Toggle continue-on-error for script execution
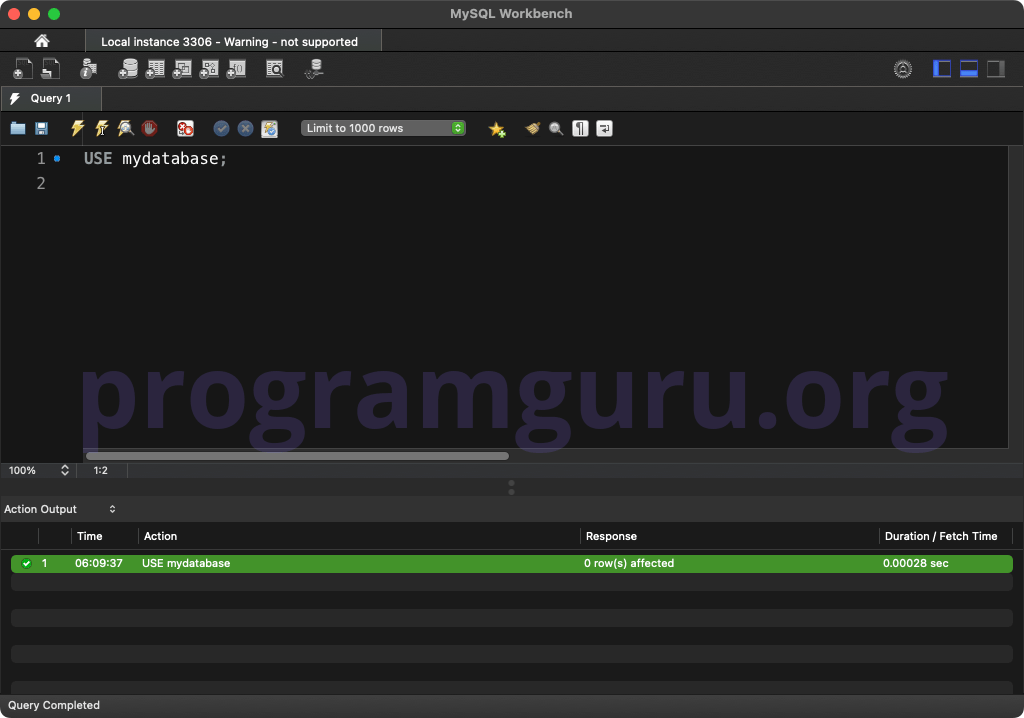1024x718 pixels. (x=185, y=128)
